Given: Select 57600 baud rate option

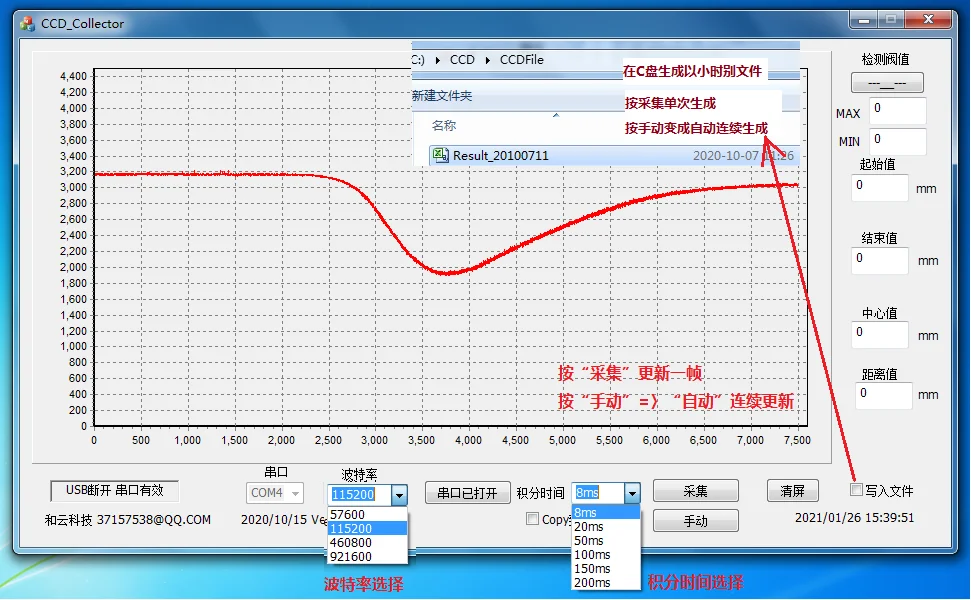Looking at the screenshot, I should [367, 515].
